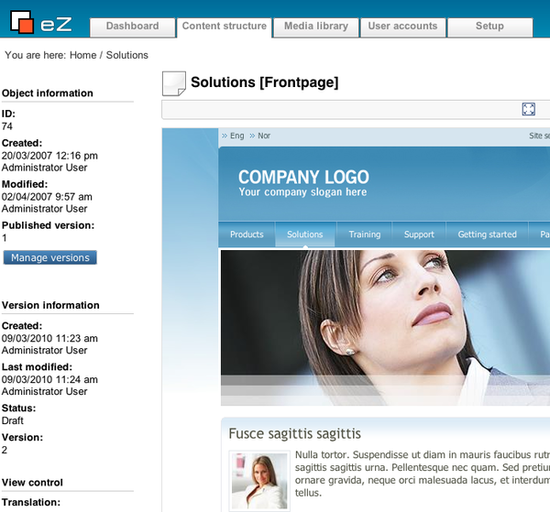Click the object ID value 74
550x512 pixels.
(7, 126)
